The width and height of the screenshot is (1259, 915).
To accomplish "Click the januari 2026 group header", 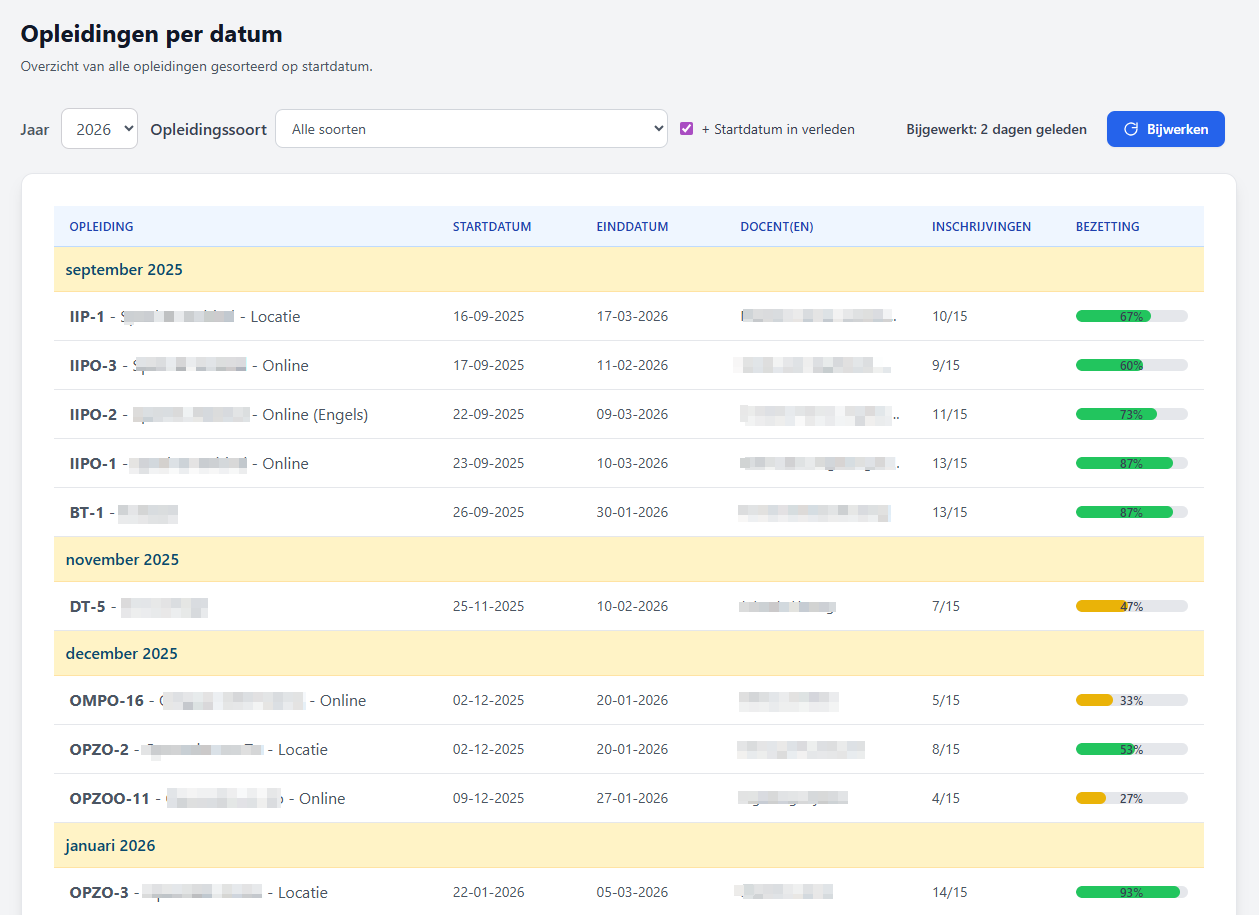I will pos(110,846).
